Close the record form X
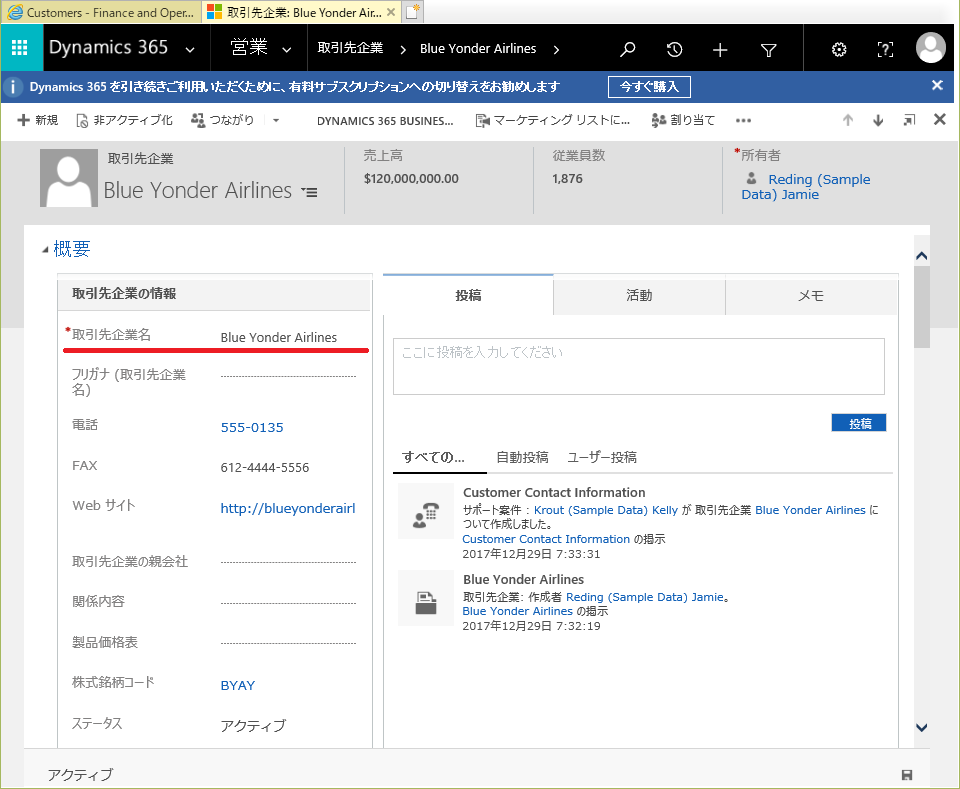960x789 pixels. pyautogui.click(x=940, y=119)
